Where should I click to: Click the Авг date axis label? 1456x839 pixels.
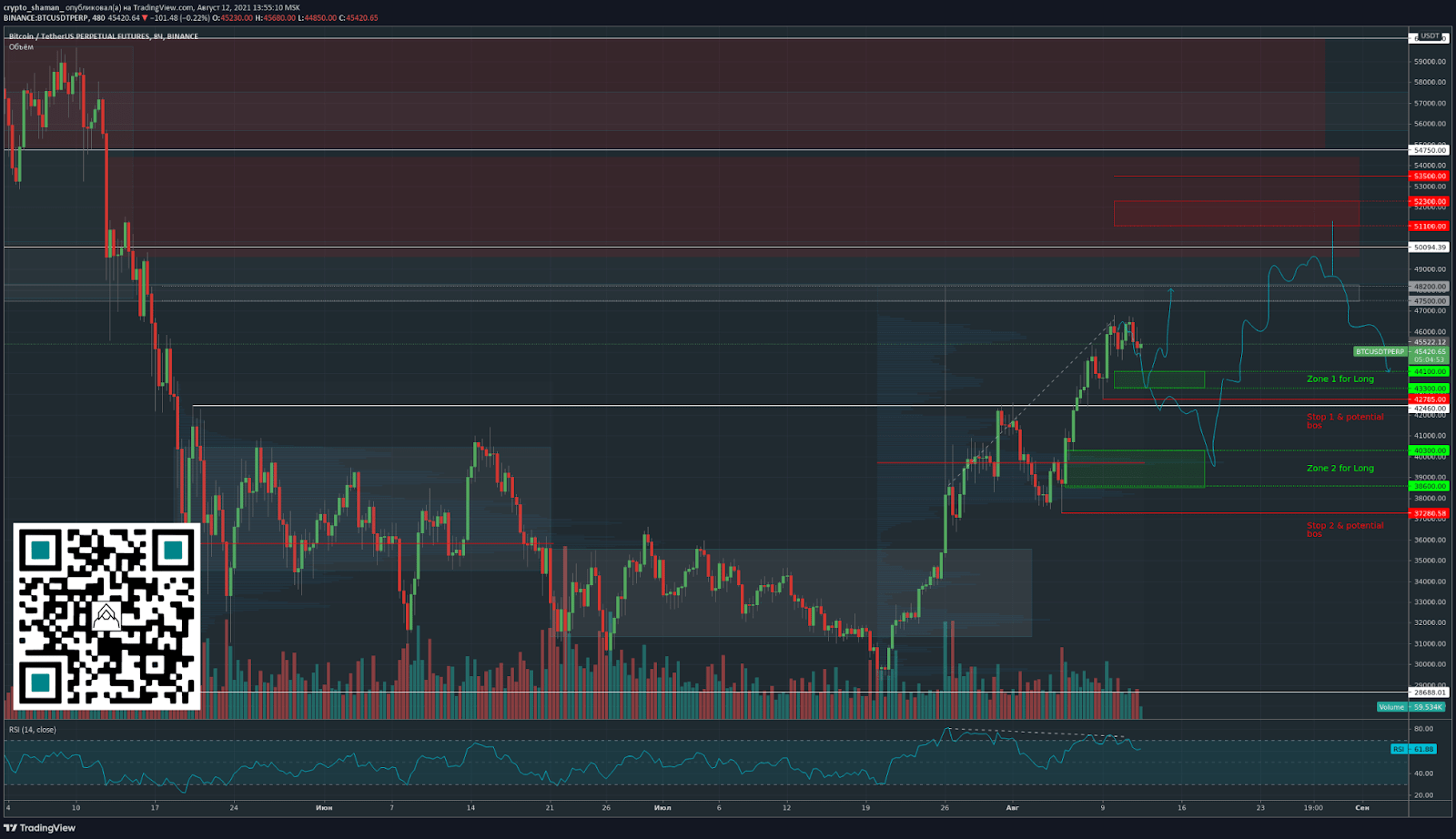tap(1012, 807)
